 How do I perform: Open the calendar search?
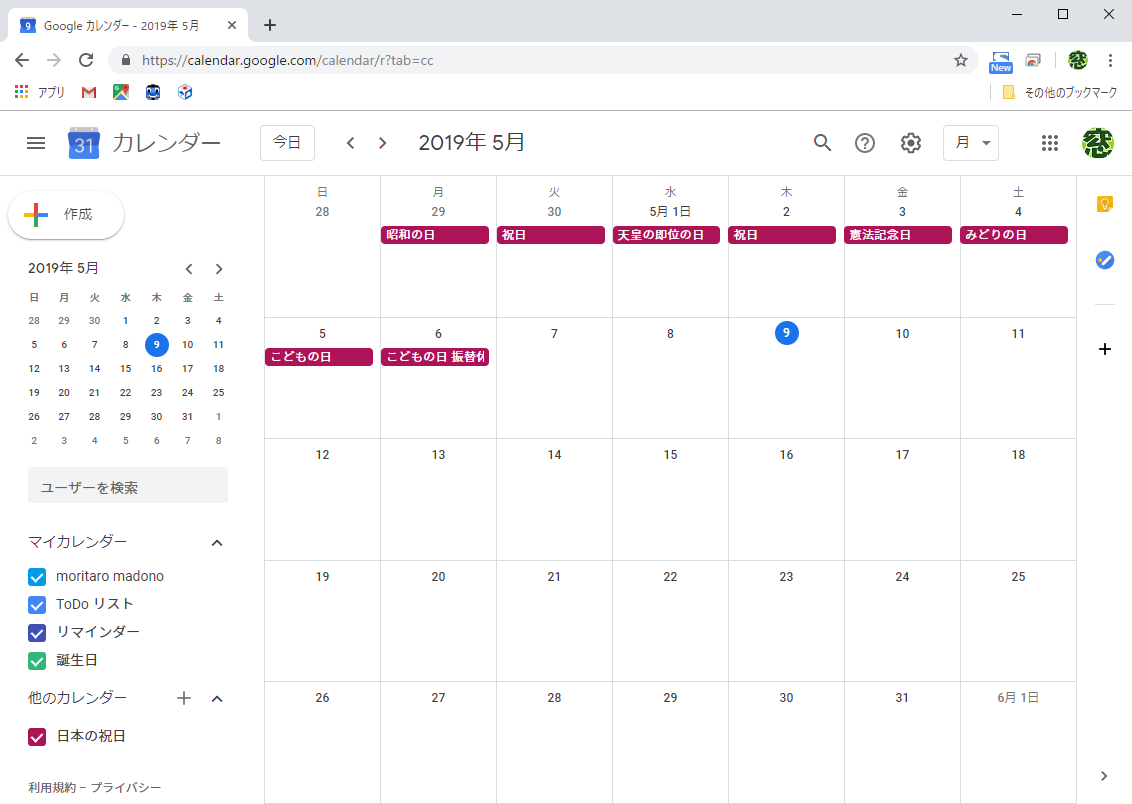click(822, 143)
